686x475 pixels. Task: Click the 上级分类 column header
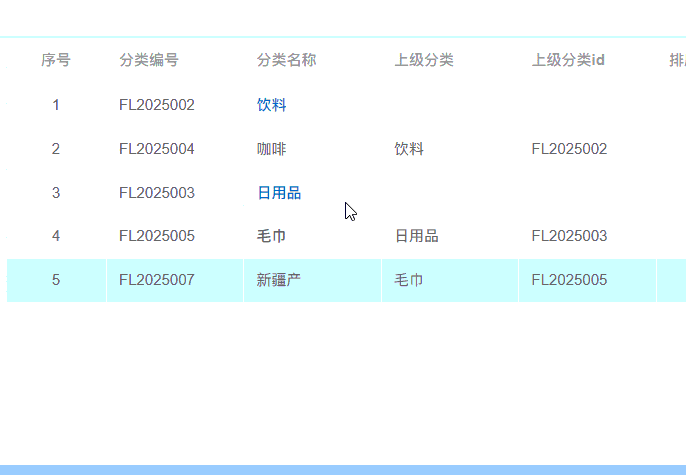(x=424, y=60)
